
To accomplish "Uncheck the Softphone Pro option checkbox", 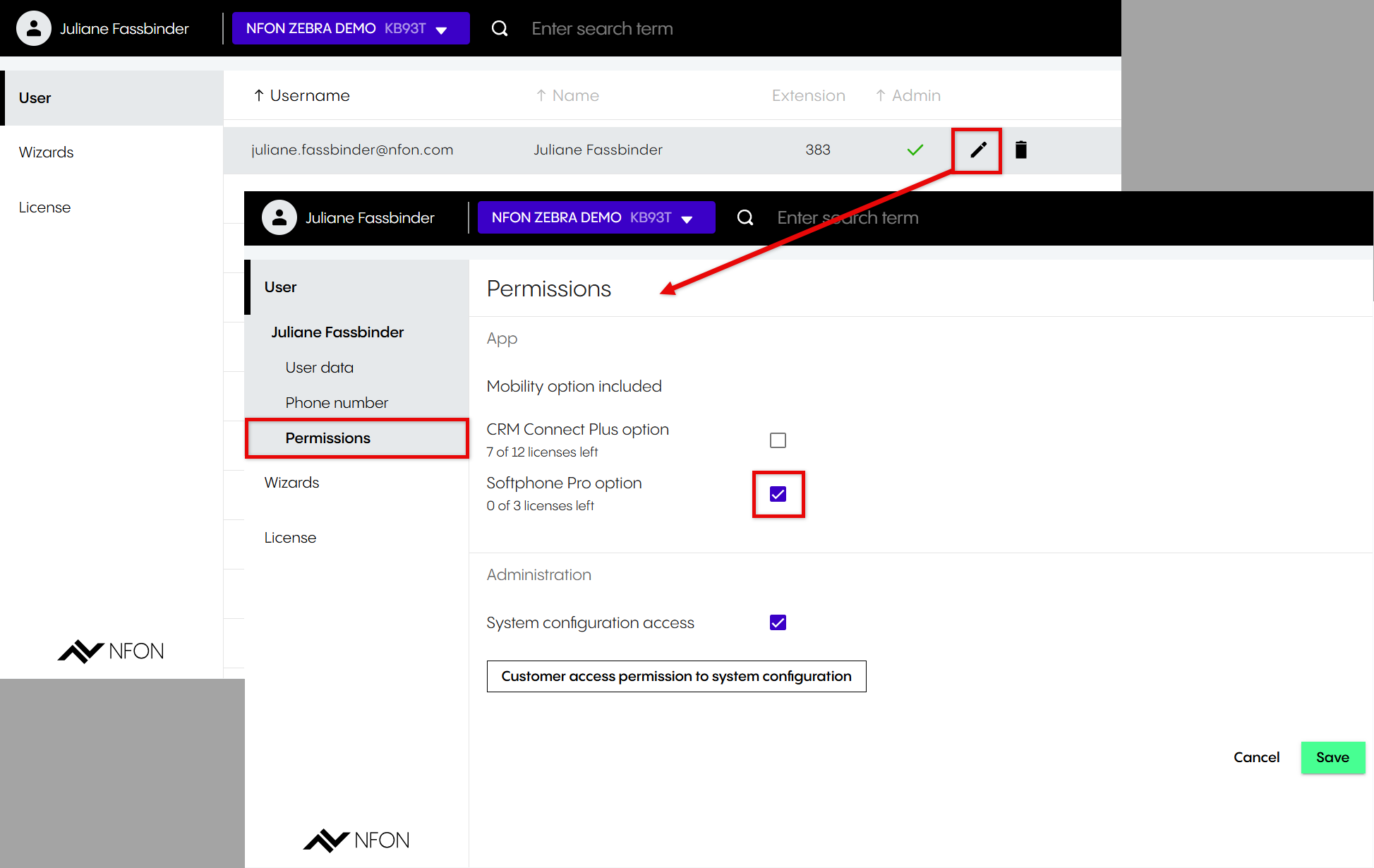I will [x=778, y=494].
